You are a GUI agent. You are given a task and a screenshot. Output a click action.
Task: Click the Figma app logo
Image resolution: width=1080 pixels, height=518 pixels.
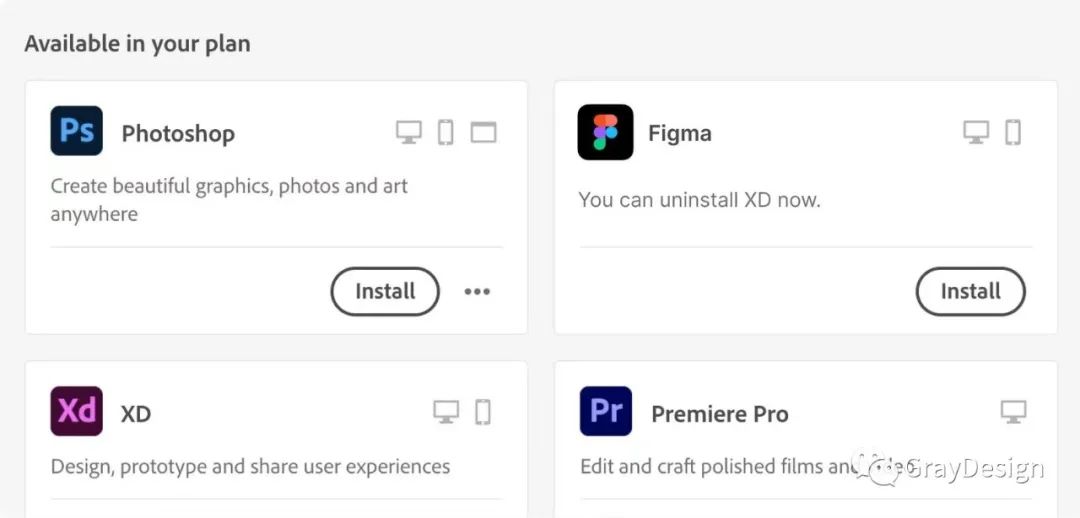point(605,132)
